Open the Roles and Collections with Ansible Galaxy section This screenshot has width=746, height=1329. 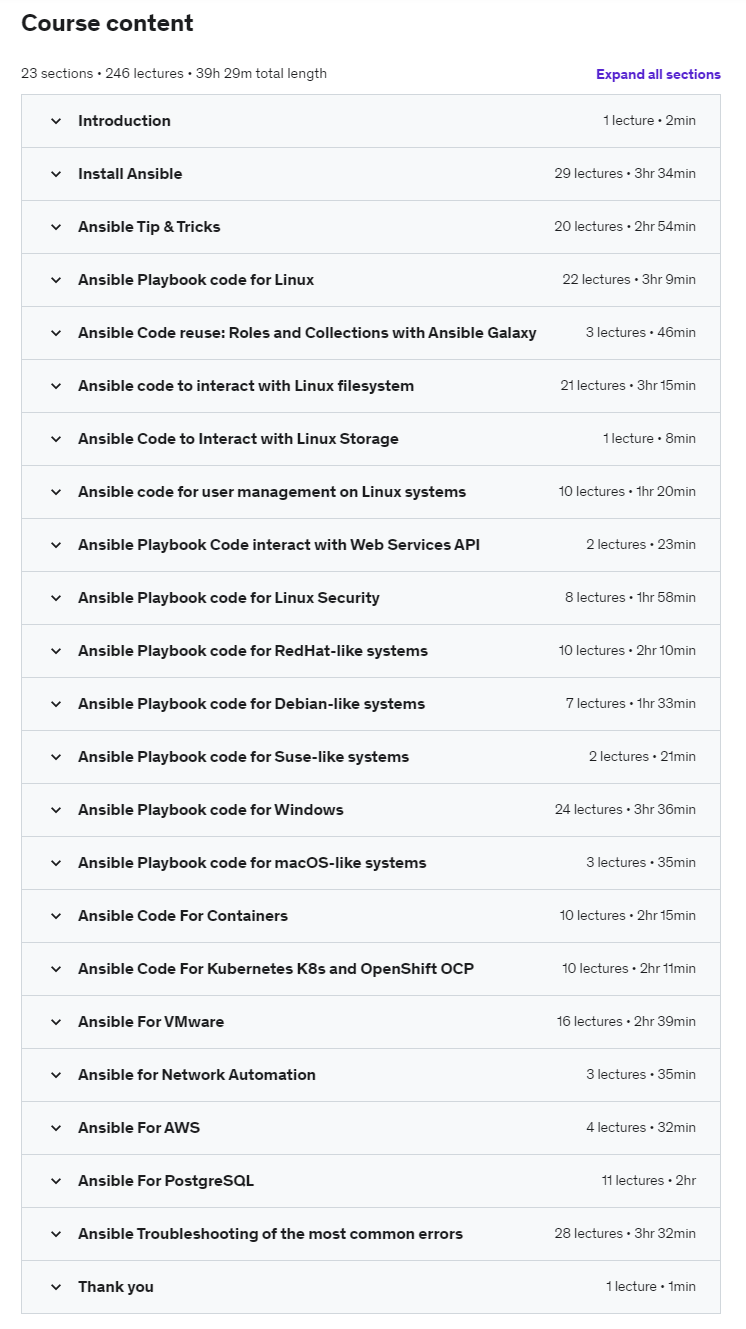coord(307,333)
